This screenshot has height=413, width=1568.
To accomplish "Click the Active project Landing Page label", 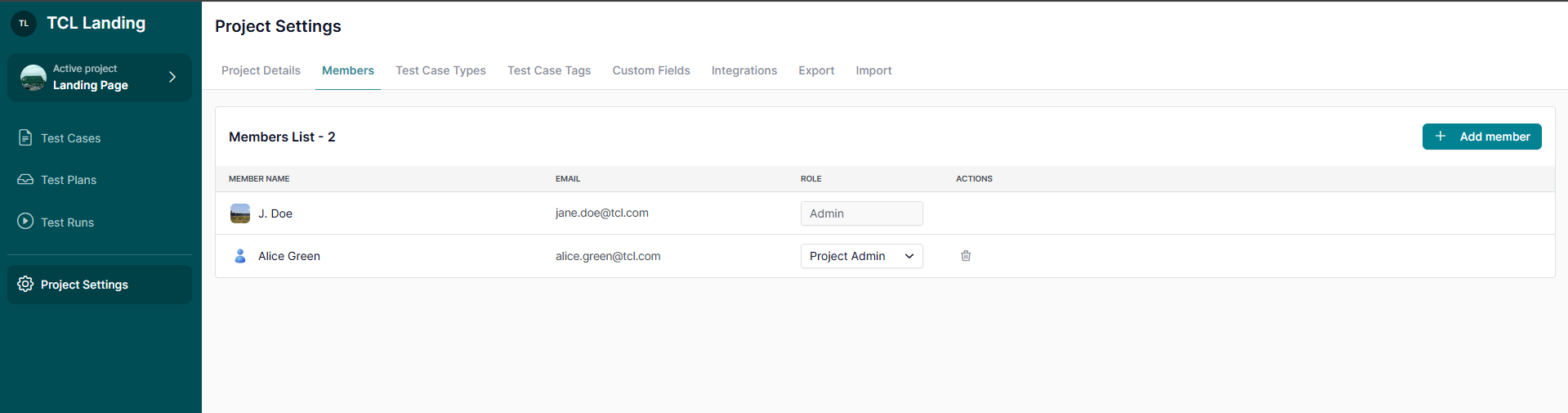I will [x=91, y=77].
